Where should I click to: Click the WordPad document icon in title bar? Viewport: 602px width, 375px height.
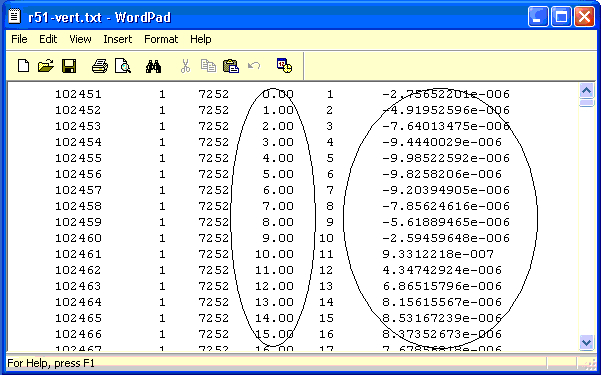[x=15, y=17]
